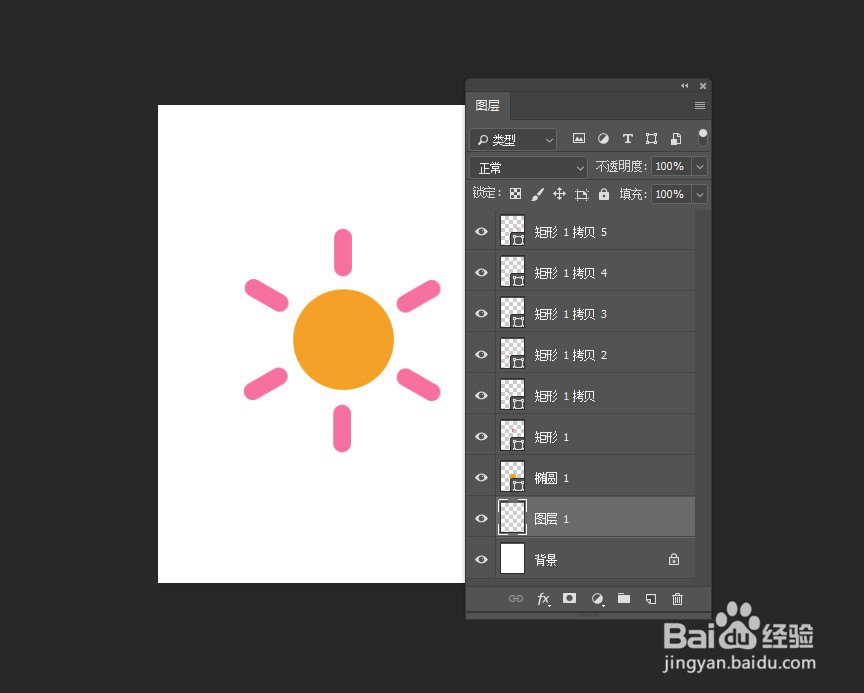Create new group folder icon
The image size is (864, 693).
coord(624,598)
